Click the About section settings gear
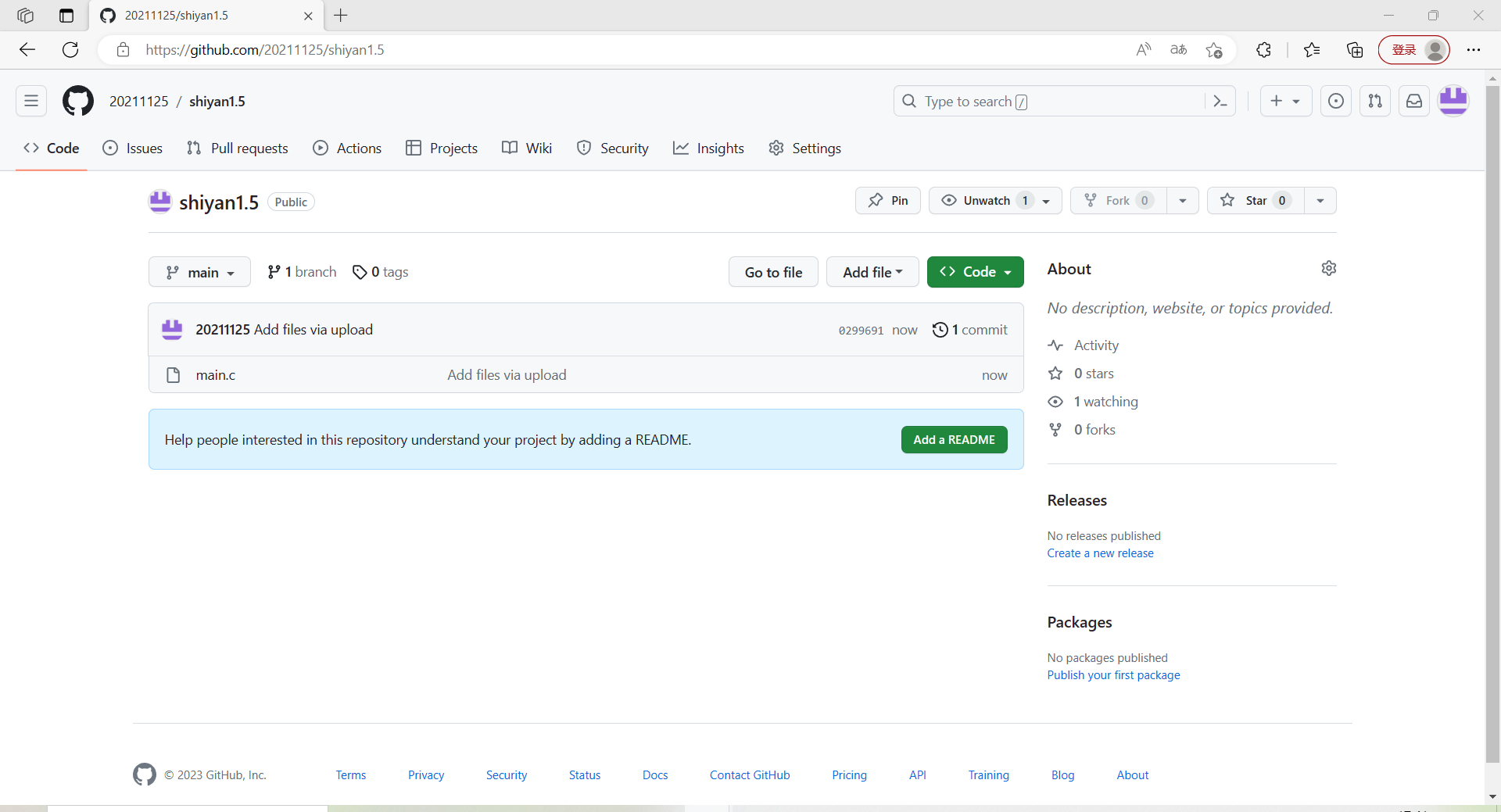This screenshot has height=812, width=1501. pyautogui.click(x=1328, y=268)
